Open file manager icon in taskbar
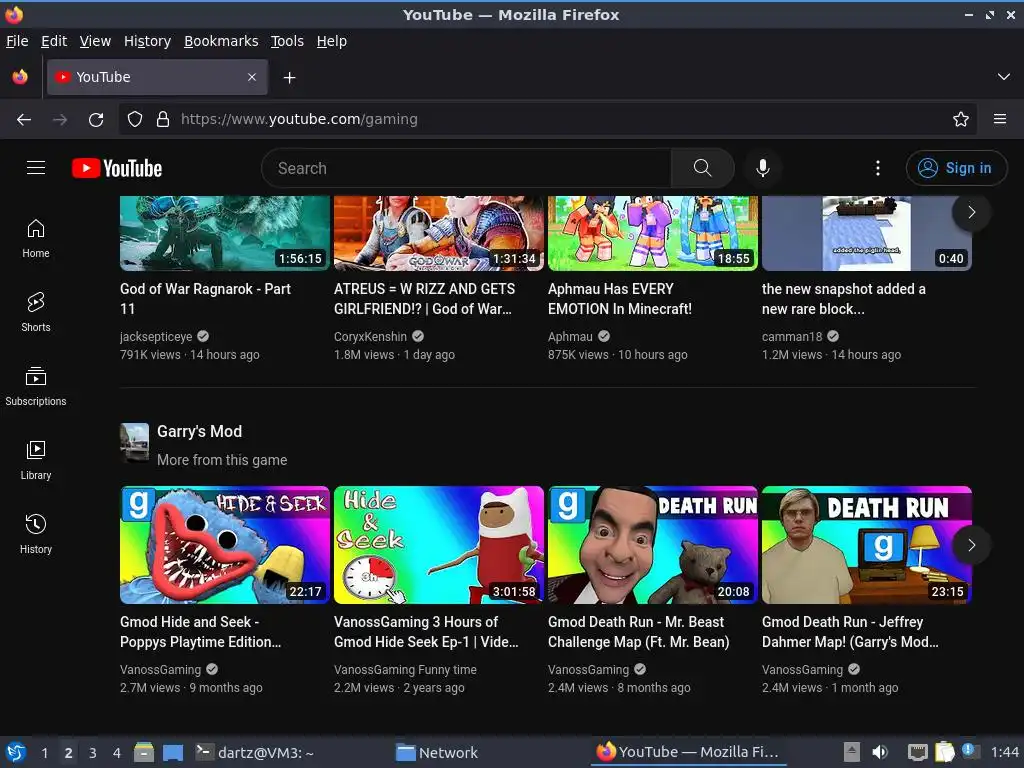The image size is (1024, 768). click(144, 752)
